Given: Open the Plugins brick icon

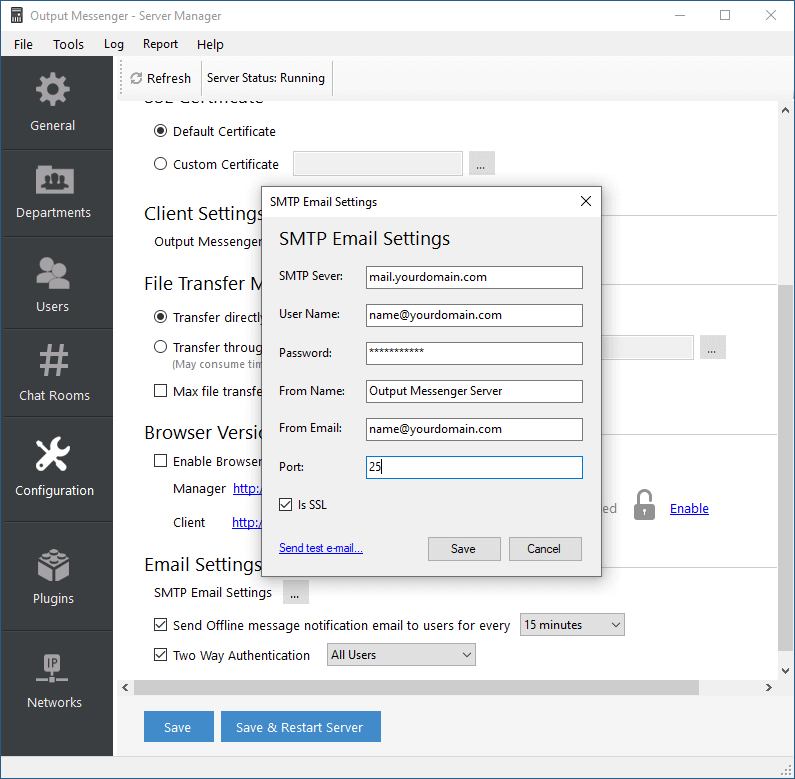Looking at the screenshot, I should pos(53,565).
